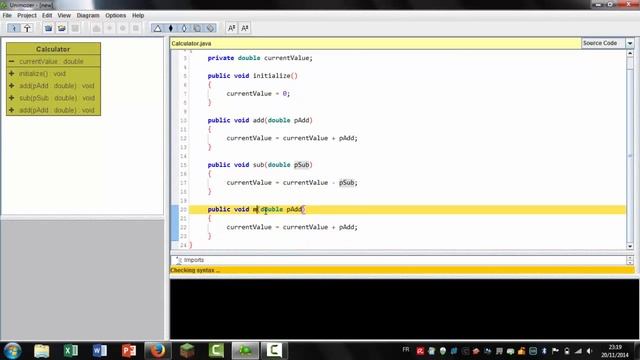
Task: Select the initialize() : void method
Action: 53,73
